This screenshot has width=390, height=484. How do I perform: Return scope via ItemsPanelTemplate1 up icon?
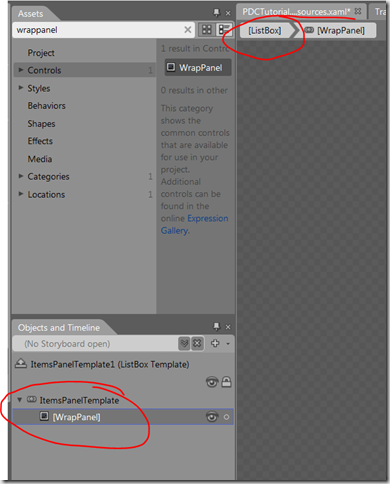21,363
